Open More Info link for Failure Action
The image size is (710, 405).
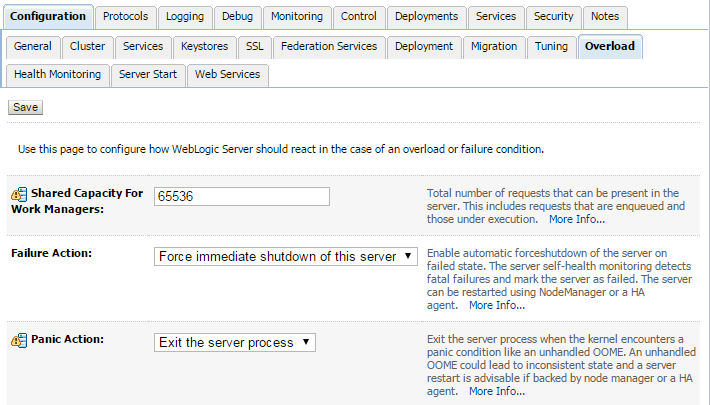[496, 305]
